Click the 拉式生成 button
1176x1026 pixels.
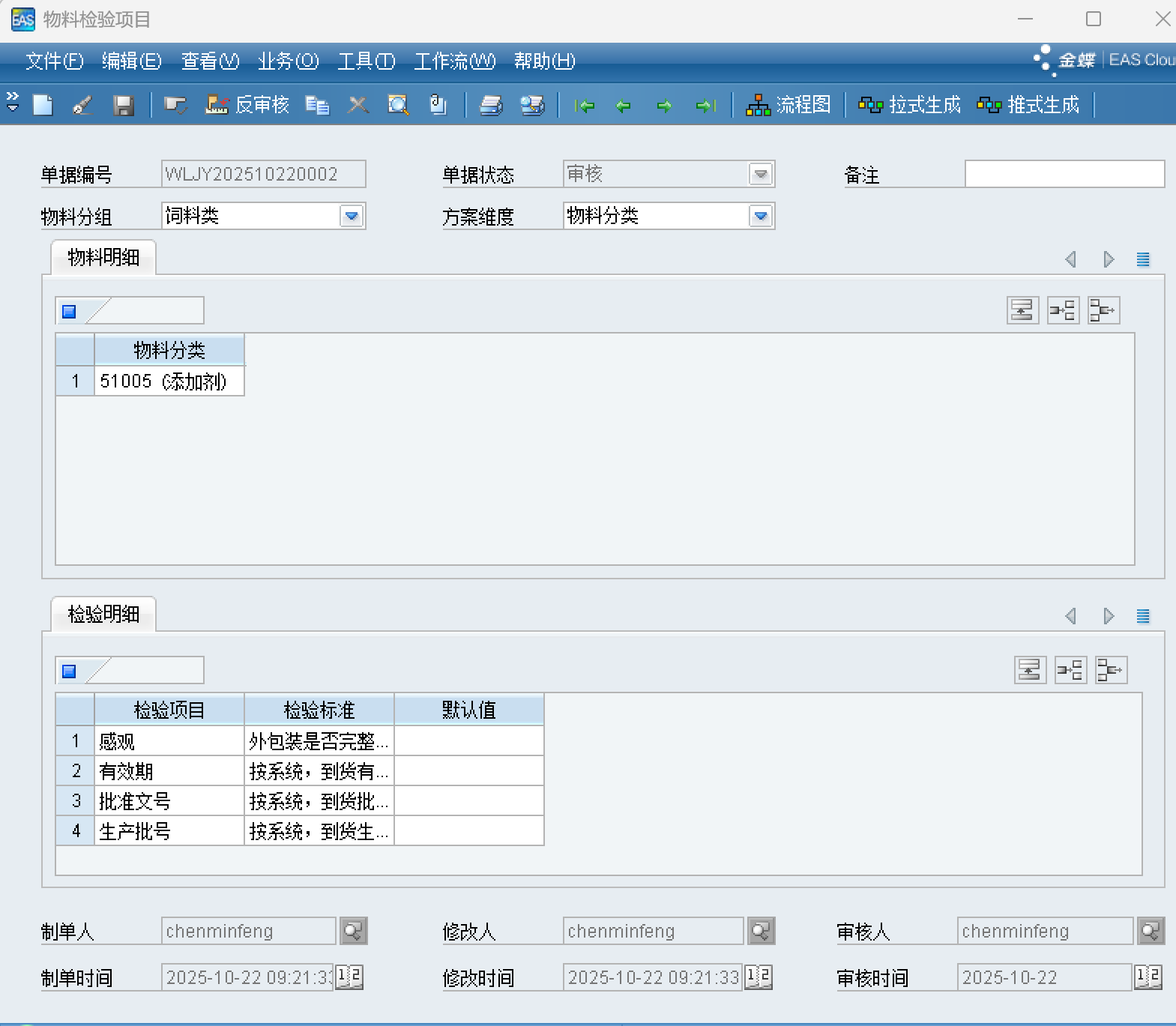(909, 105)
